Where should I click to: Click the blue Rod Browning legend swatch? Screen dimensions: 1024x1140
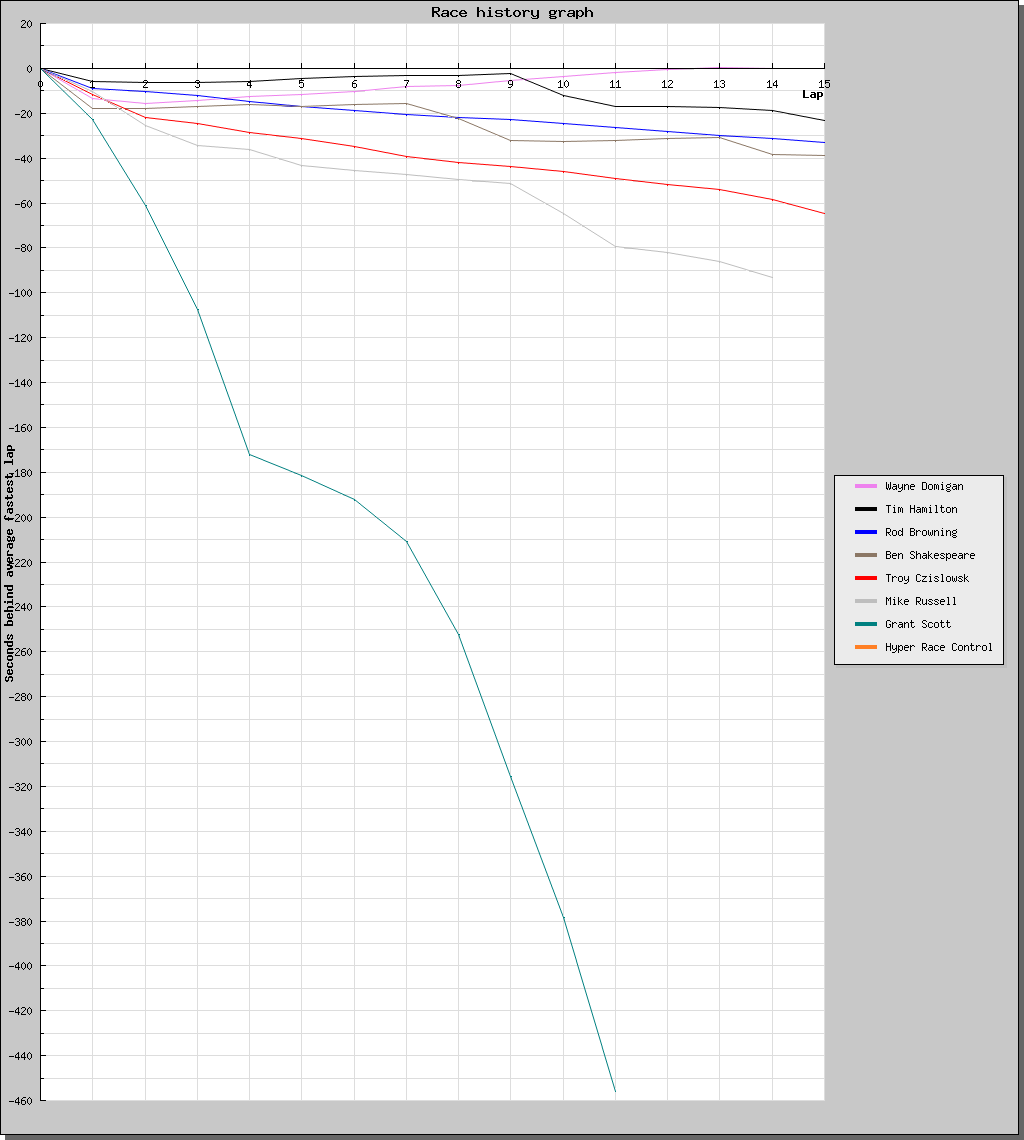[x=865, y=532]
